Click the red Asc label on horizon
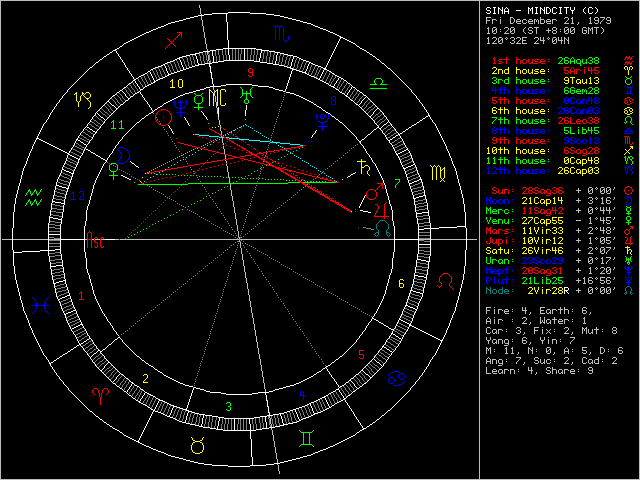The image size is (640, 480). pos(95,241)
